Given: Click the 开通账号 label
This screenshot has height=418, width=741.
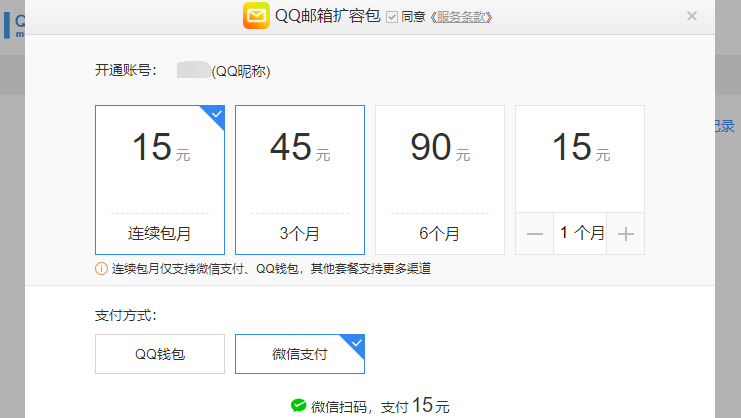Looking at the screenshot, I should coord(126,70).
